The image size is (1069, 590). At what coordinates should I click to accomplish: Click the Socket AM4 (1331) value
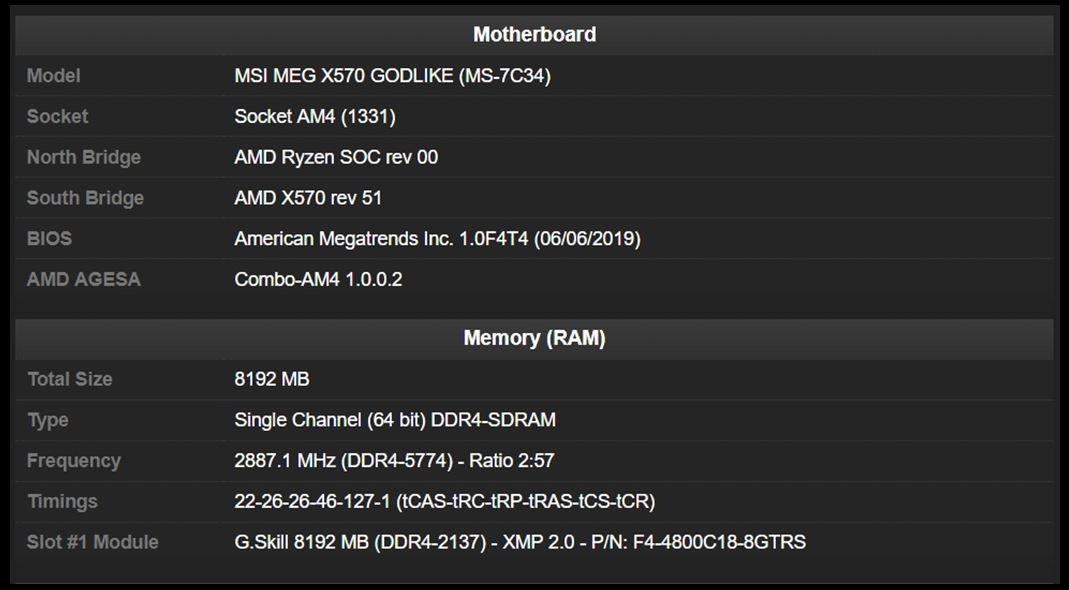pyautogui.click(x=315, y=117)
